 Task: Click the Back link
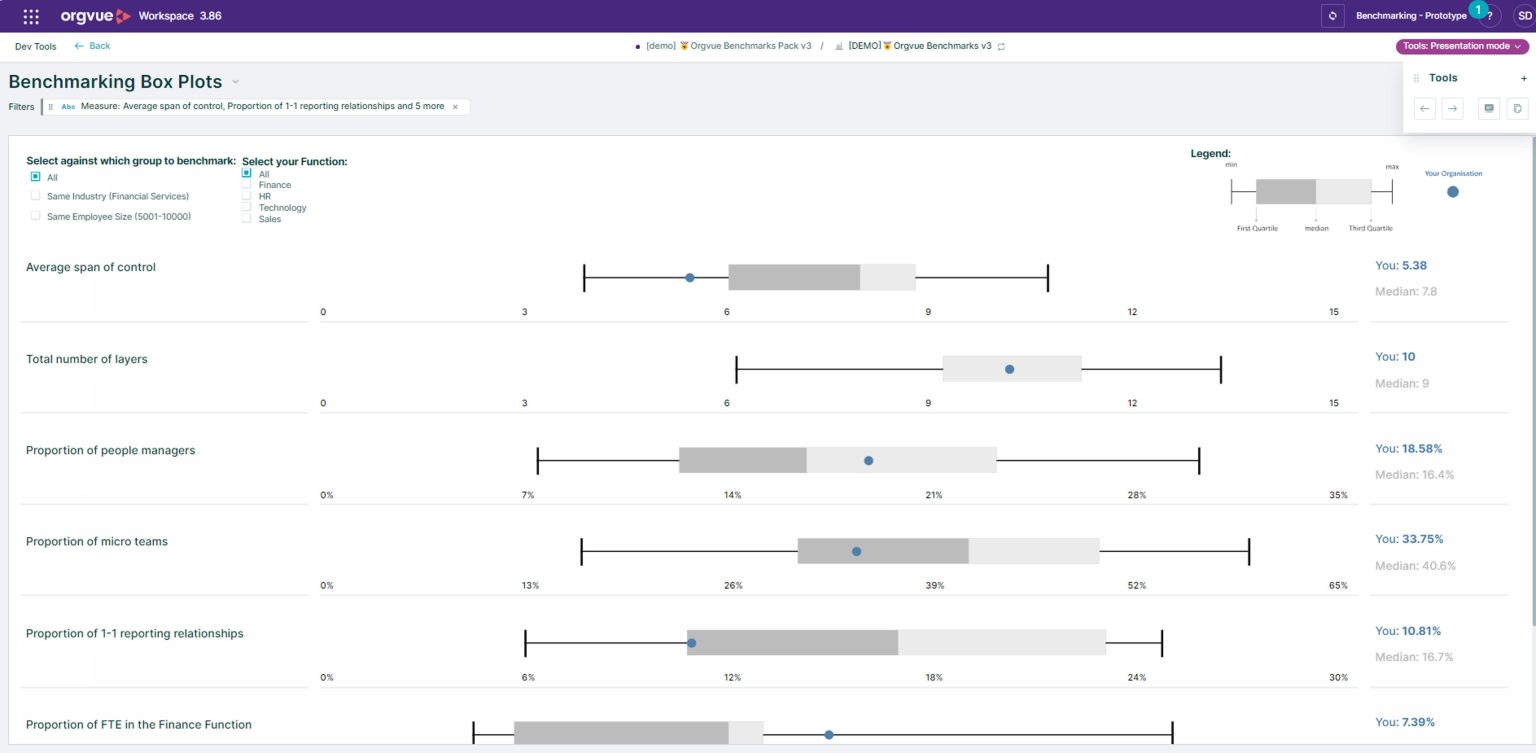(93, 46)
